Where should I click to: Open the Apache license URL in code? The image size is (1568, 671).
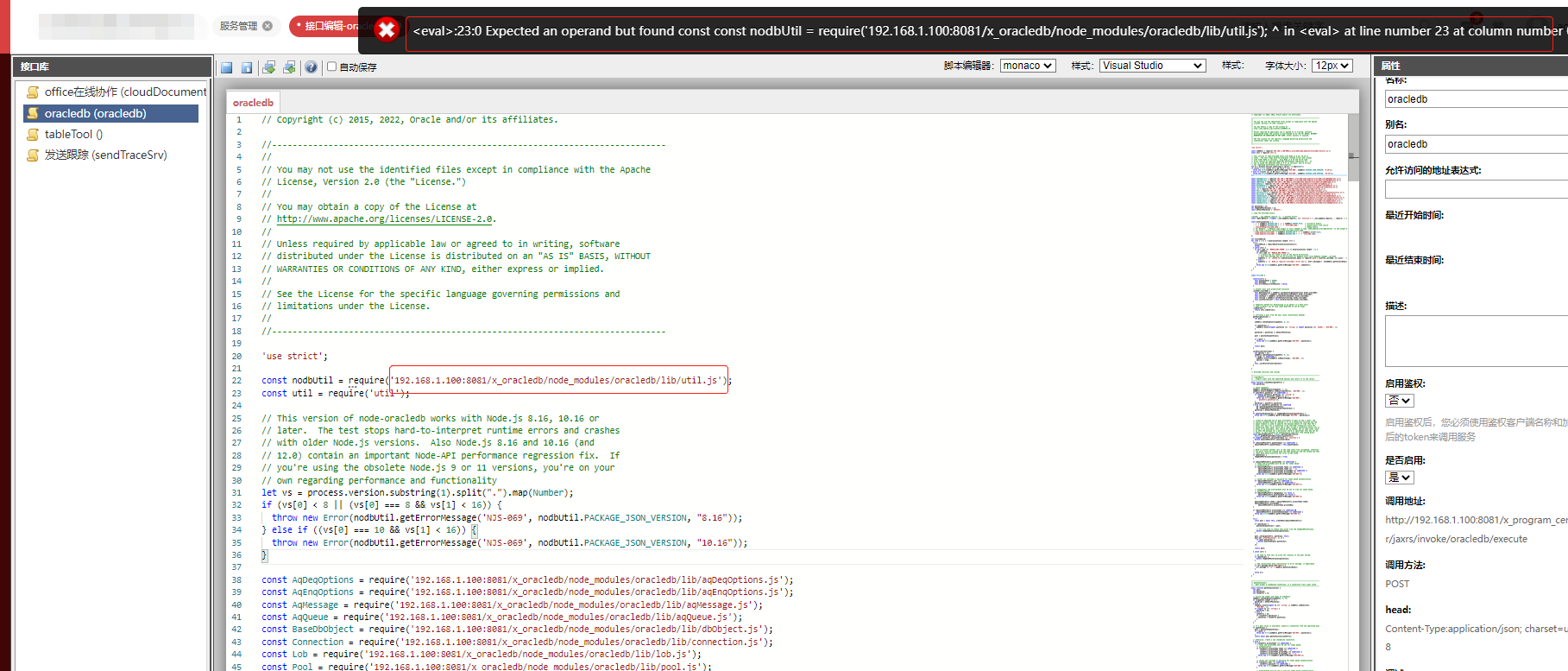tap(384, 219)
